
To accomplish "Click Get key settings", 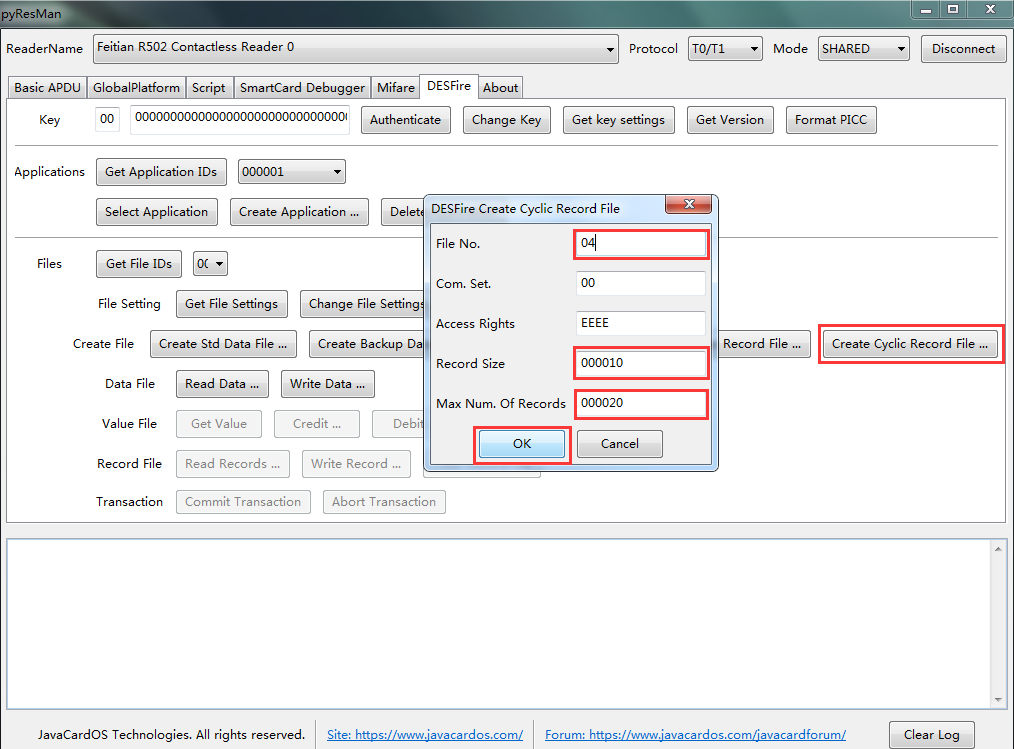I will (x=618, y=120).
